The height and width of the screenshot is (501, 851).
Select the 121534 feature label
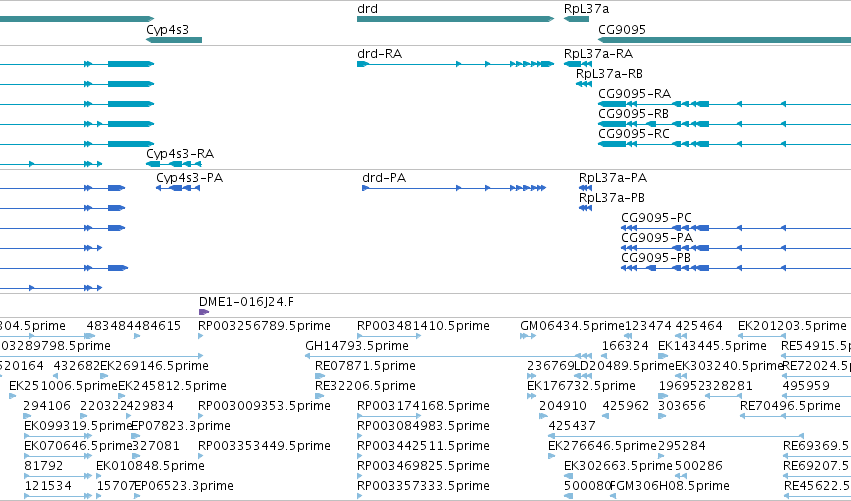point(48,487)
